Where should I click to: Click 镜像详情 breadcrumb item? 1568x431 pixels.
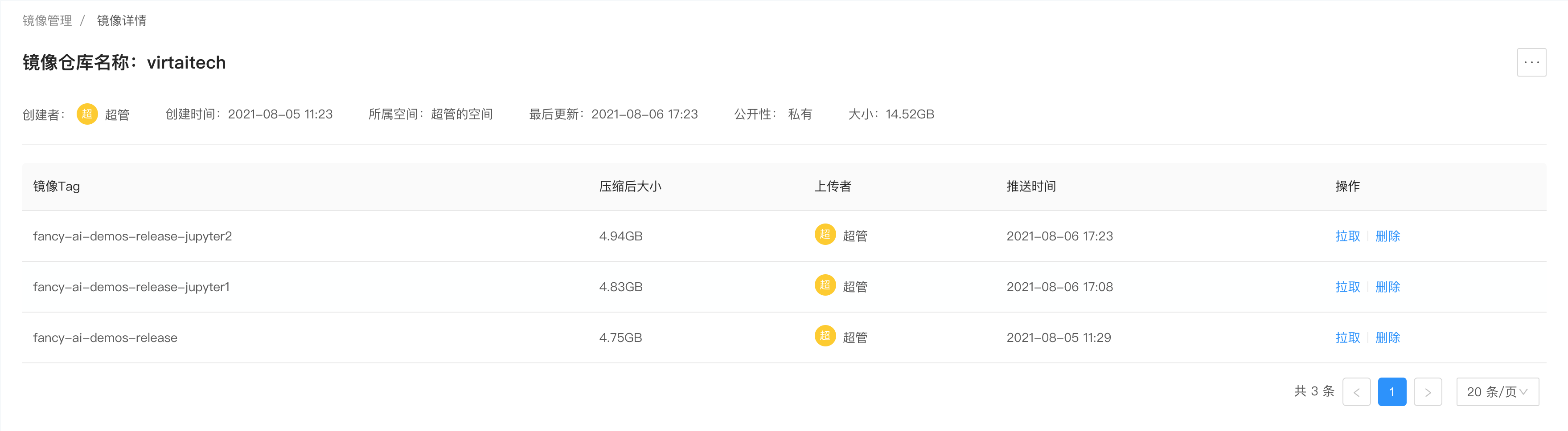click(122, 20)
